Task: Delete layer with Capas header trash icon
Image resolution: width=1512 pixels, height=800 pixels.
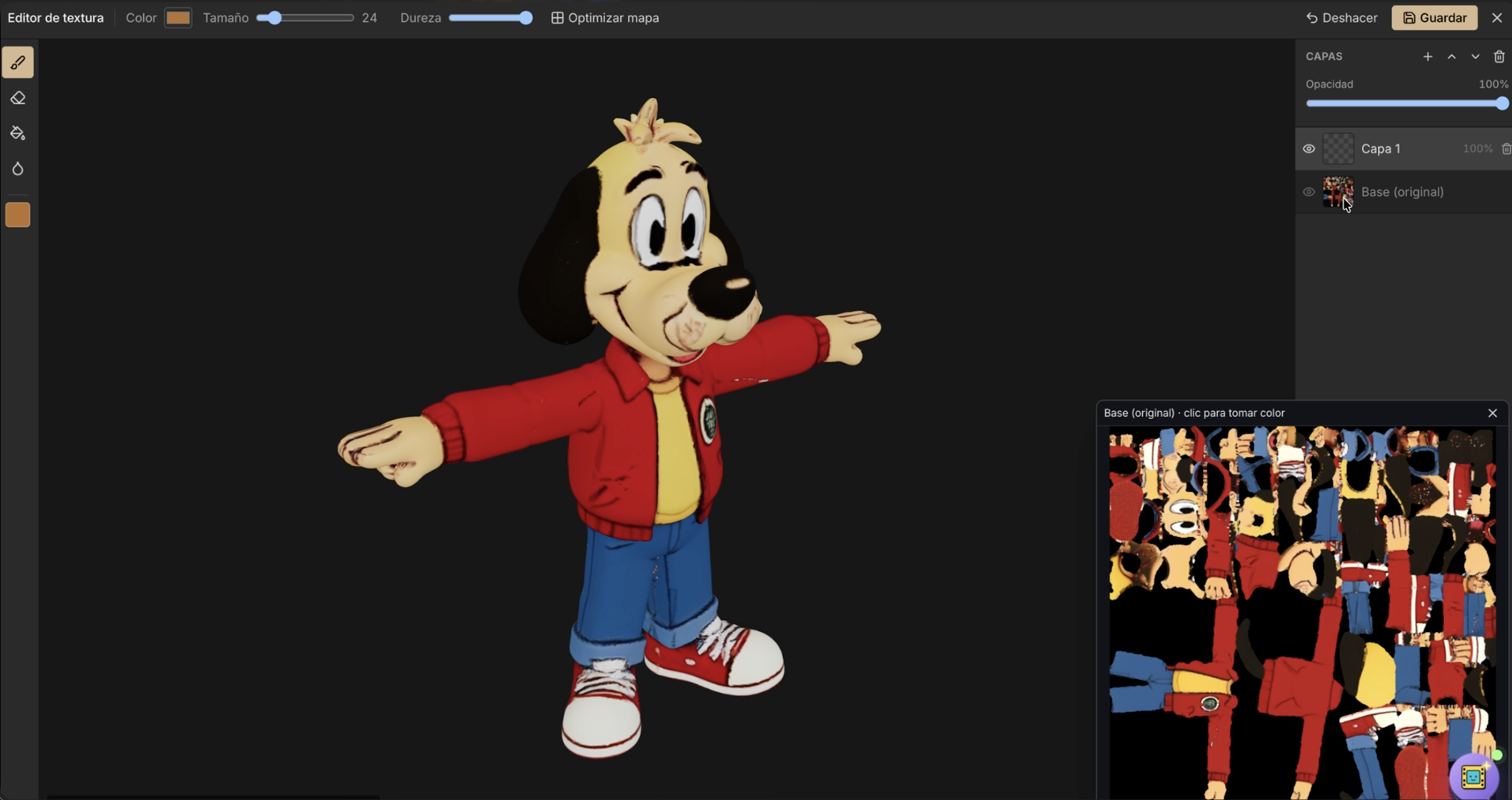Action: tap(1498, 56)
